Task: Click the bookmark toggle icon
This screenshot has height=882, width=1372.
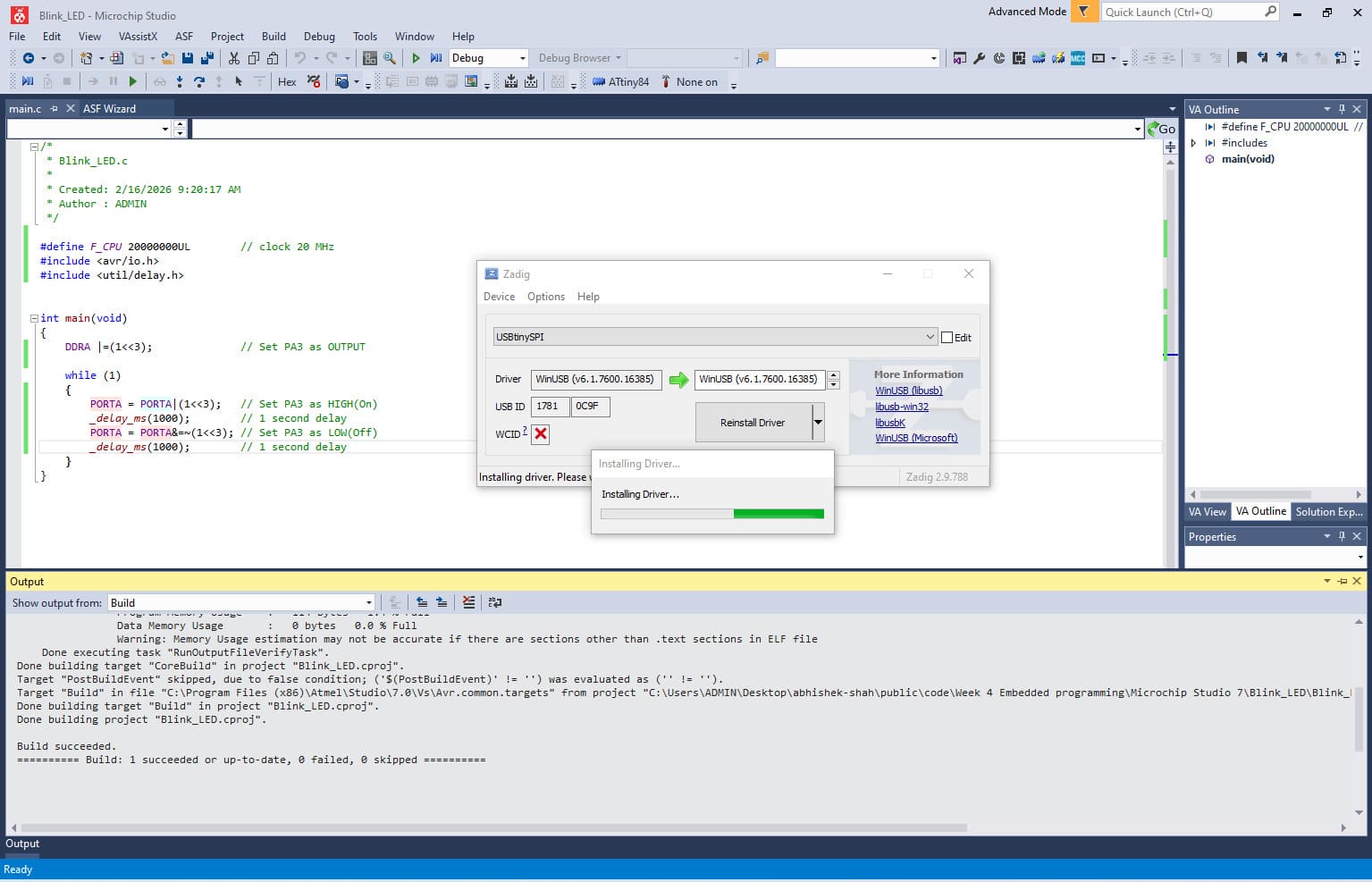Action: point(1242,58)
